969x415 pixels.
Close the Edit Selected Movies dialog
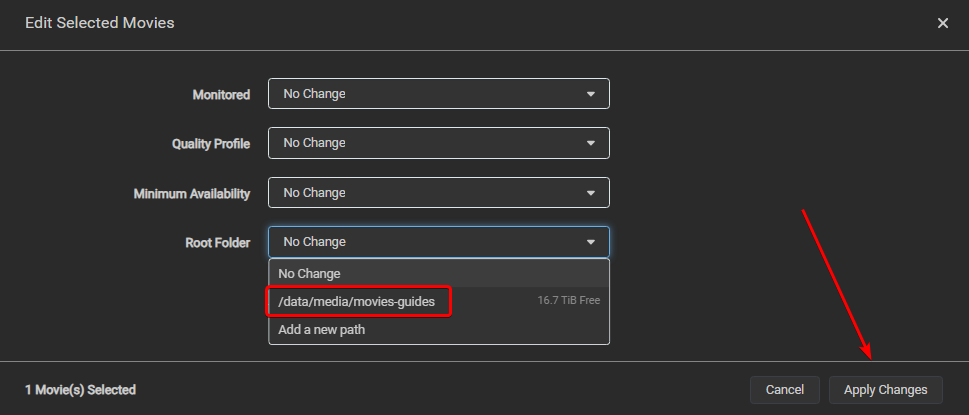(x=942, y=23)
